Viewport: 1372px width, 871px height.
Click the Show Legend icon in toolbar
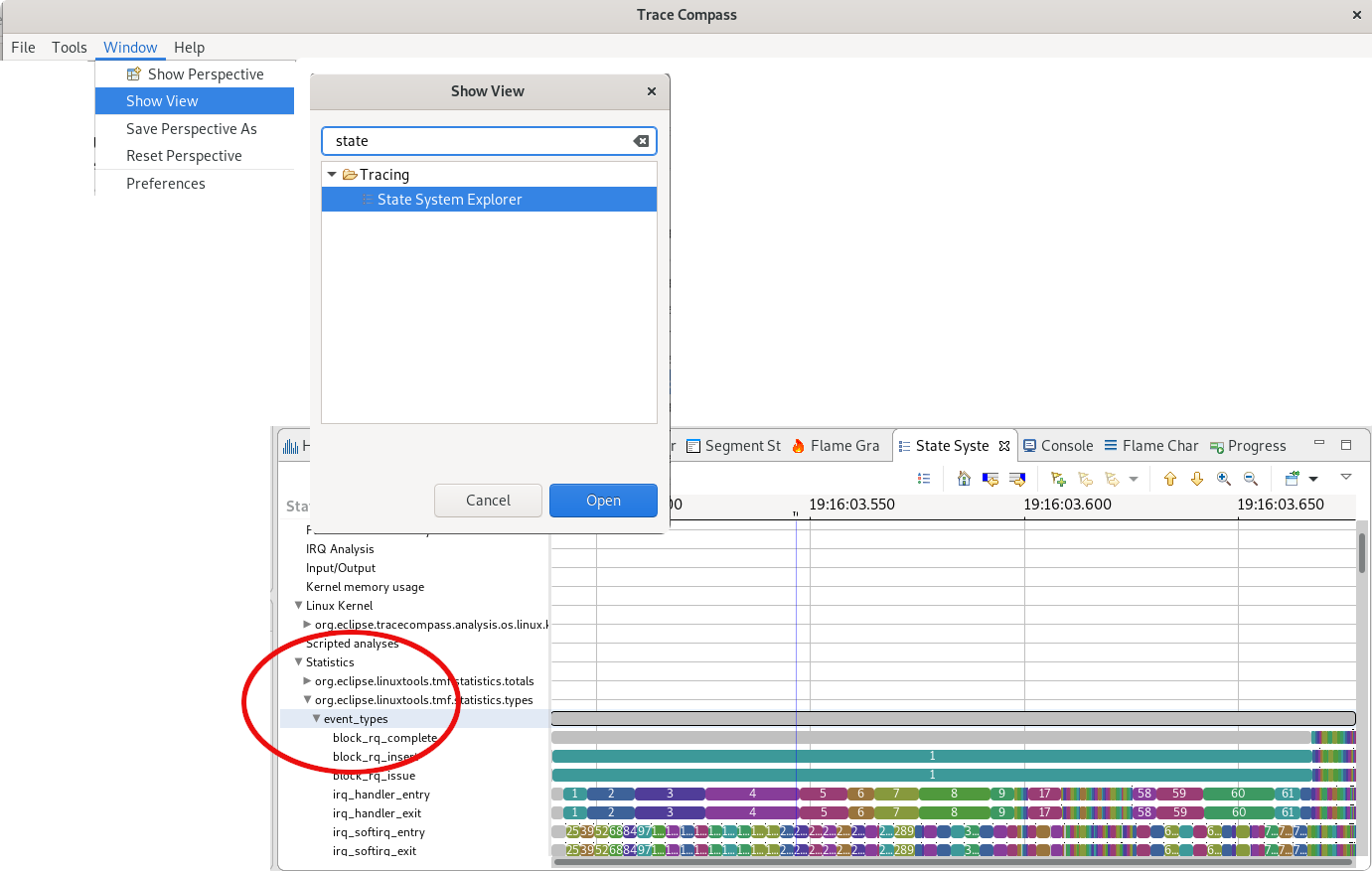coord(924,479)
